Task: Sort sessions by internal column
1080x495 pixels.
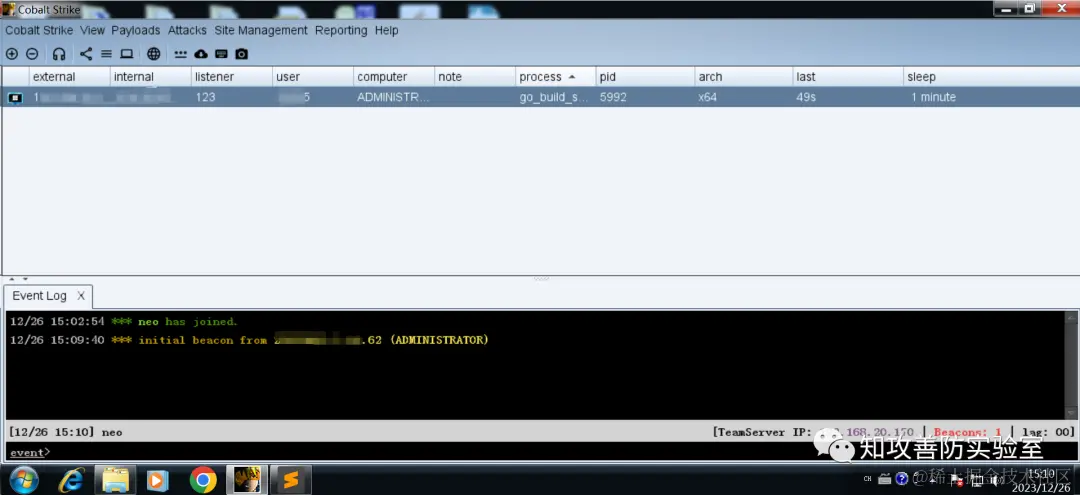Action: [150, 76]
